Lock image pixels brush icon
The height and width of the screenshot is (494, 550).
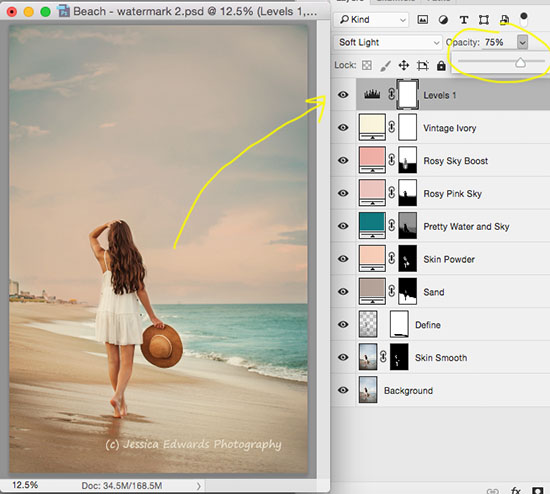click(x=385, y=65)
